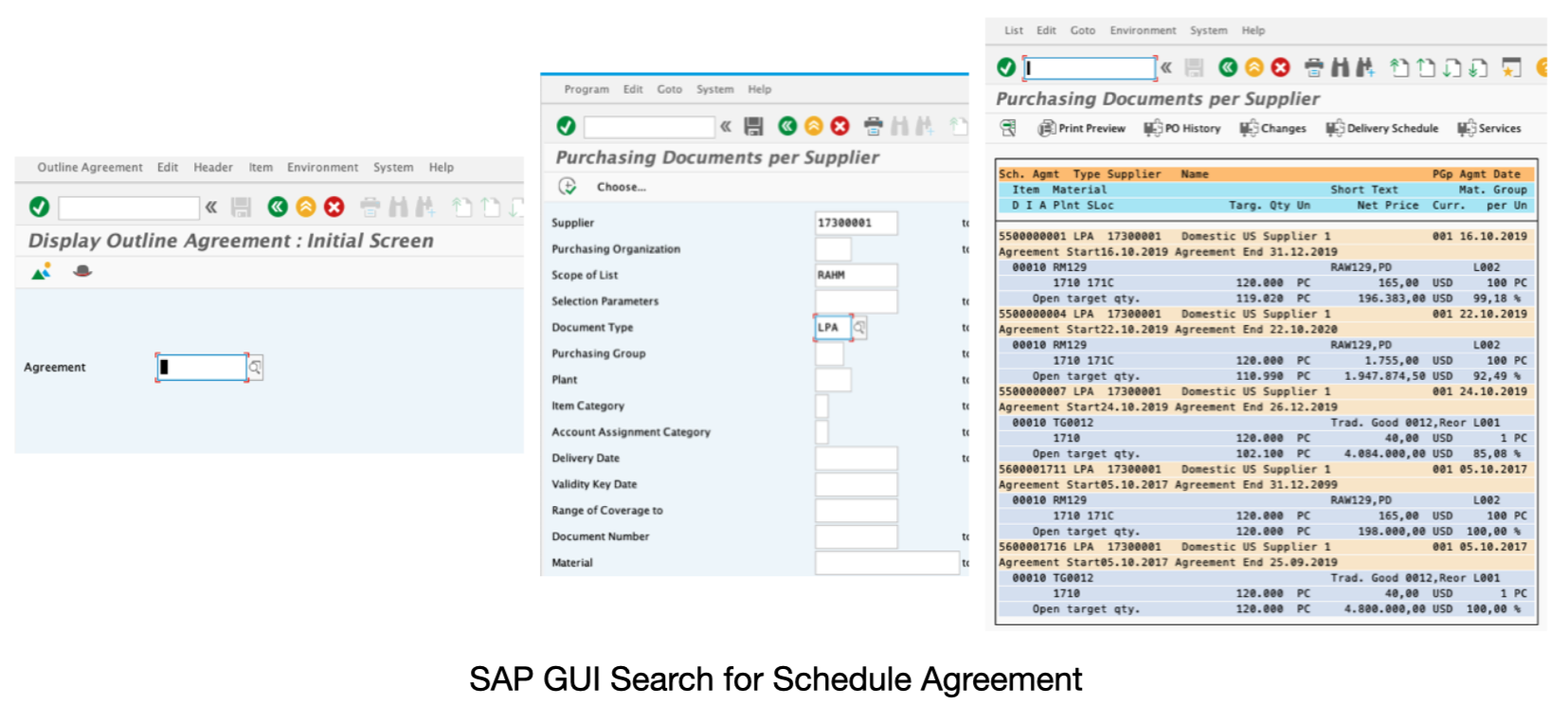This screenshot has height=705, width=1568.
Task: Click the Purchasing Organization input field
Action: point(833,249)
